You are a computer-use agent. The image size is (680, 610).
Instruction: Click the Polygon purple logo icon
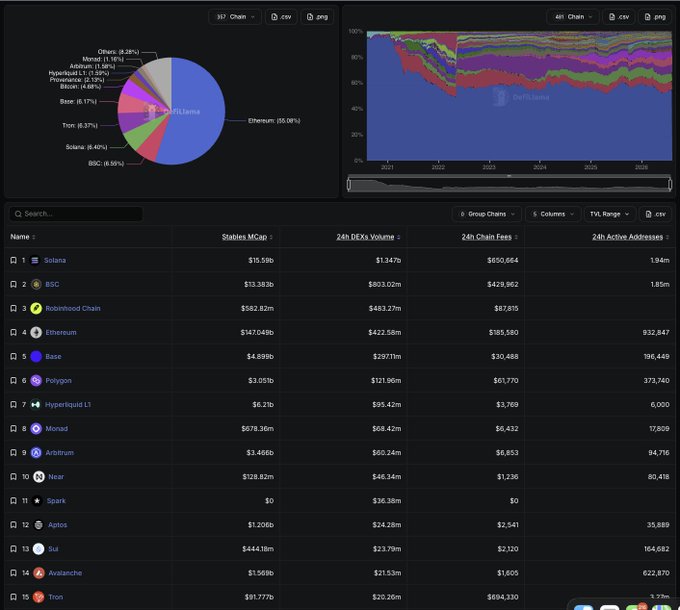36,380
